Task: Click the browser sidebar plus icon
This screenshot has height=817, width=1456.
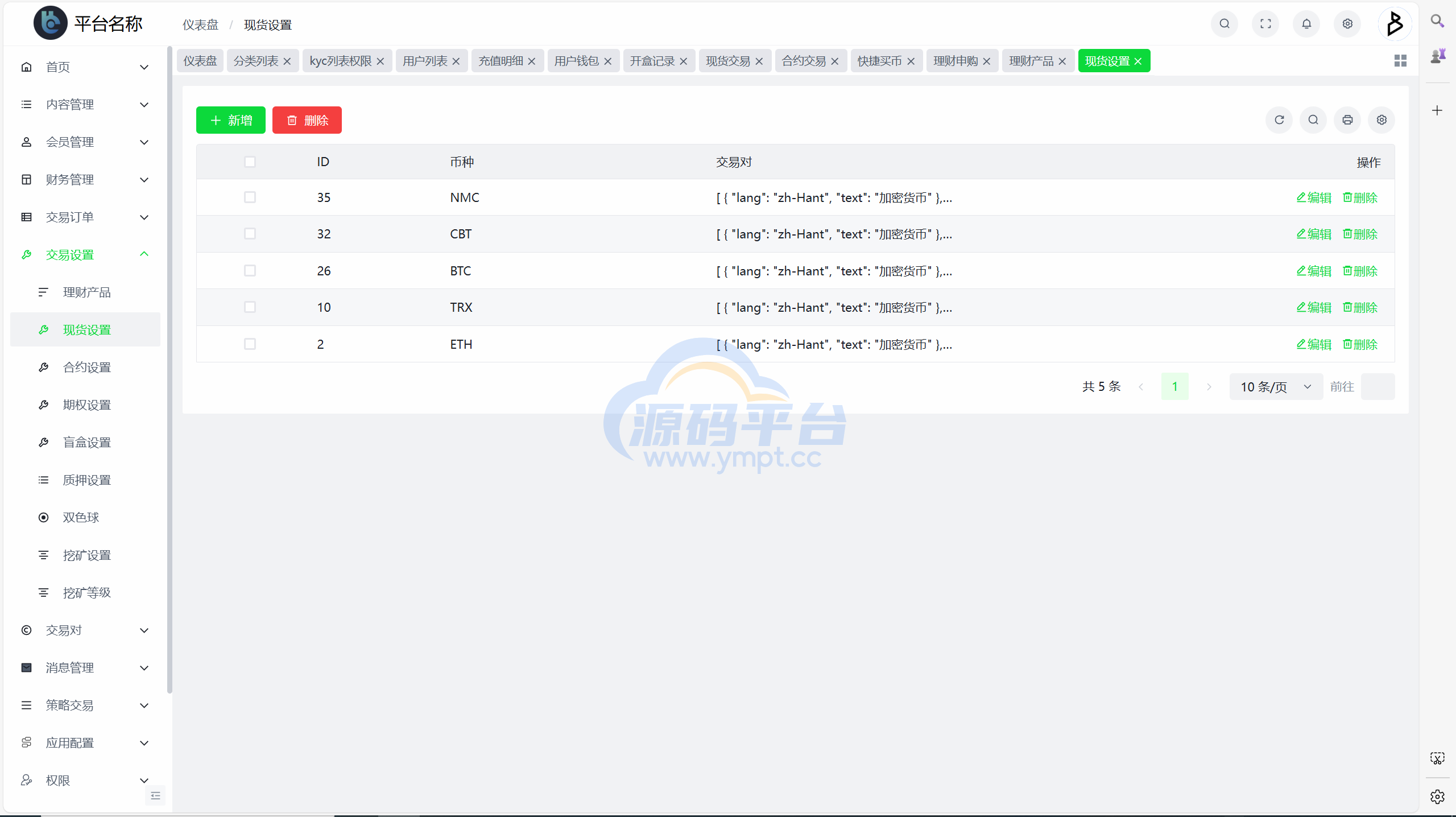Action: click(x=1437, y=110)
